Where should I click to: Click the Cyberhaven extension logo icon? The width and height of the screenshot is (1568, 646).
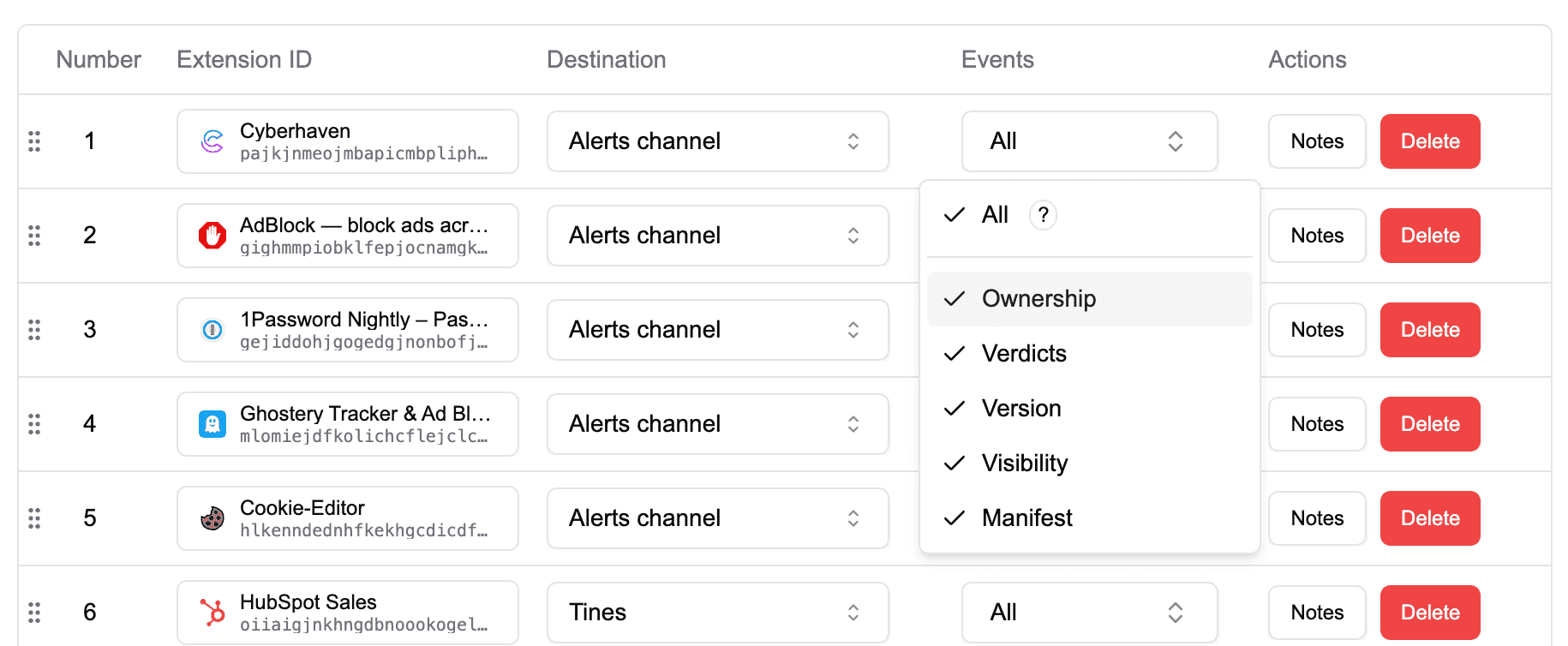[212, 141]
